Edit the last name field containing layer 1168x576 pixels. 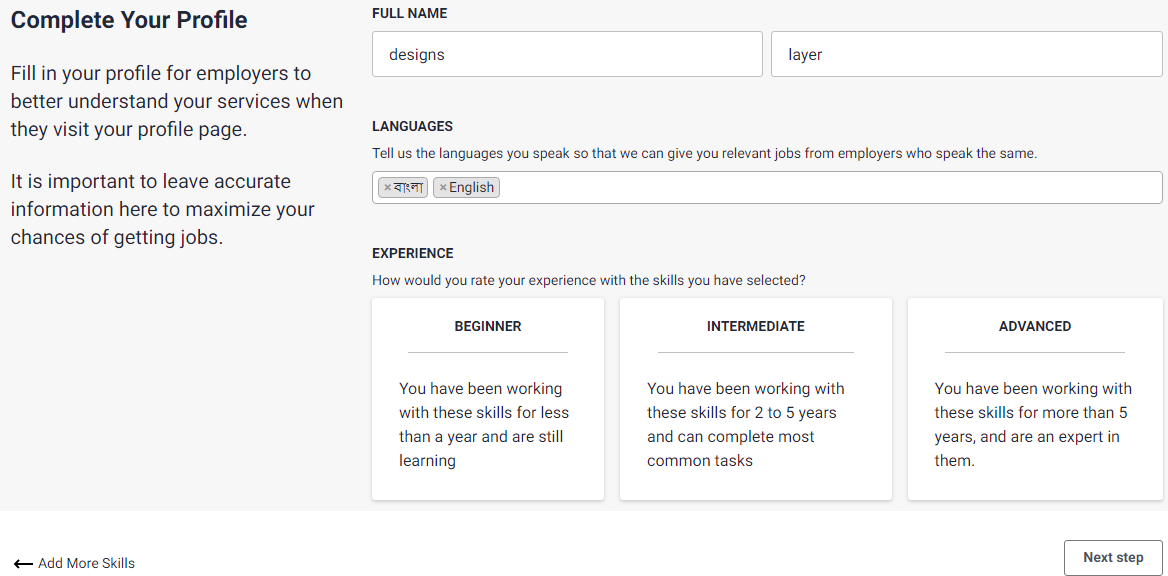click(966, 54)
